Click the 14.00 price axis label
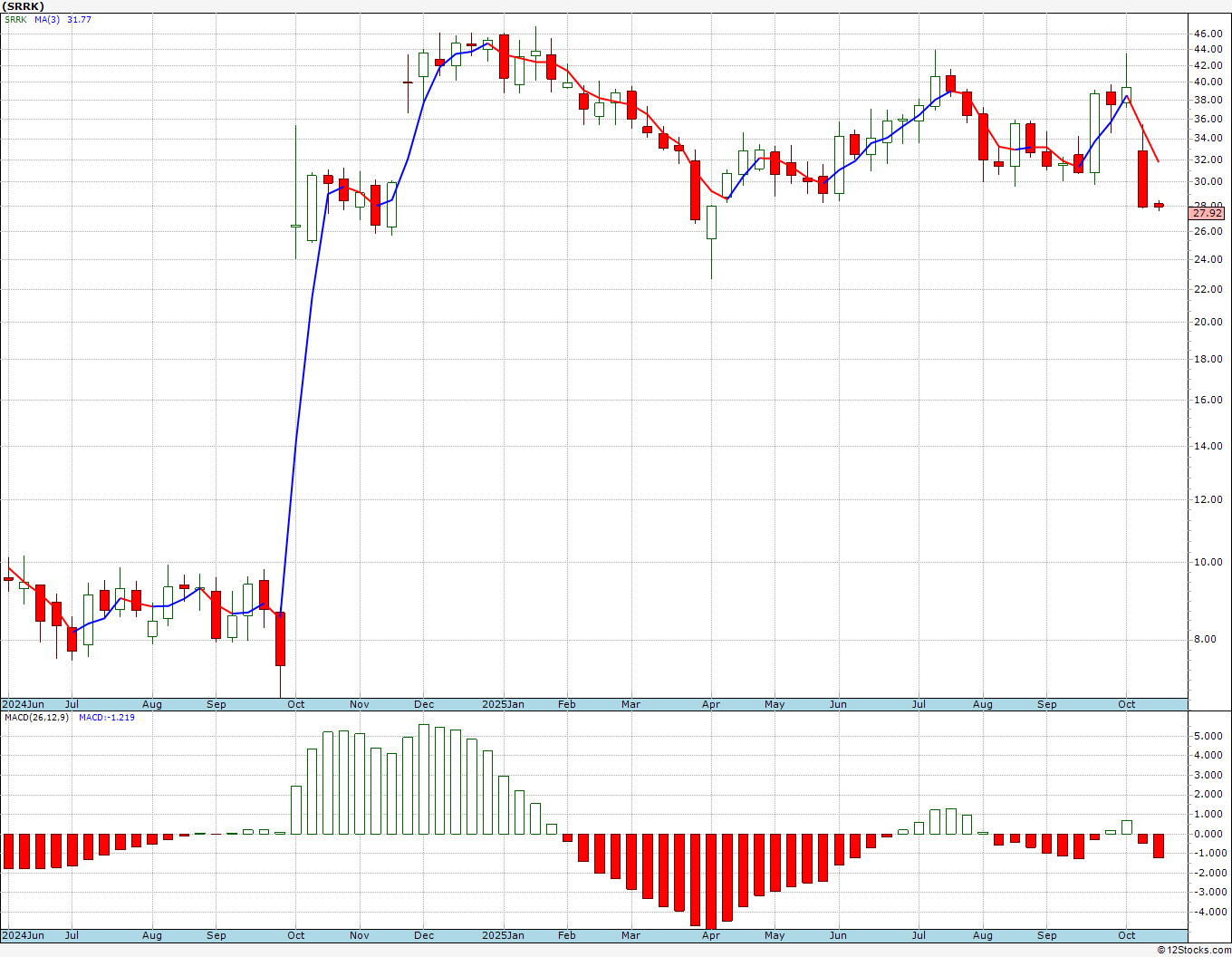 (x=1208, y=447)
